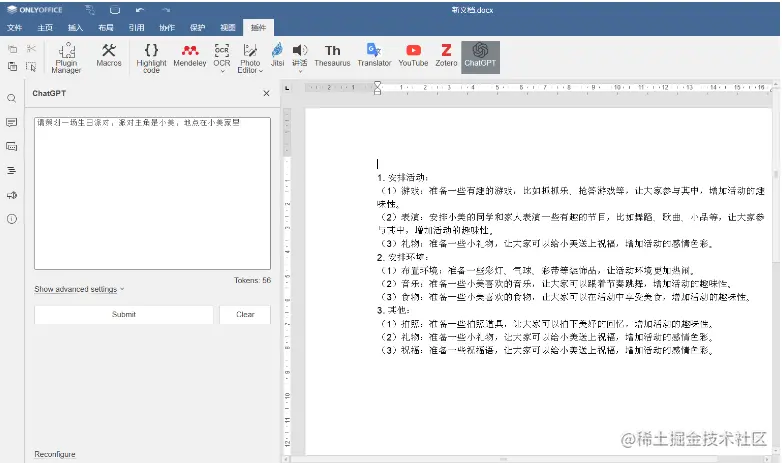782x463 pixels.
Task: Start the Jitsi plugin
Action: click(x=277, y=55)
